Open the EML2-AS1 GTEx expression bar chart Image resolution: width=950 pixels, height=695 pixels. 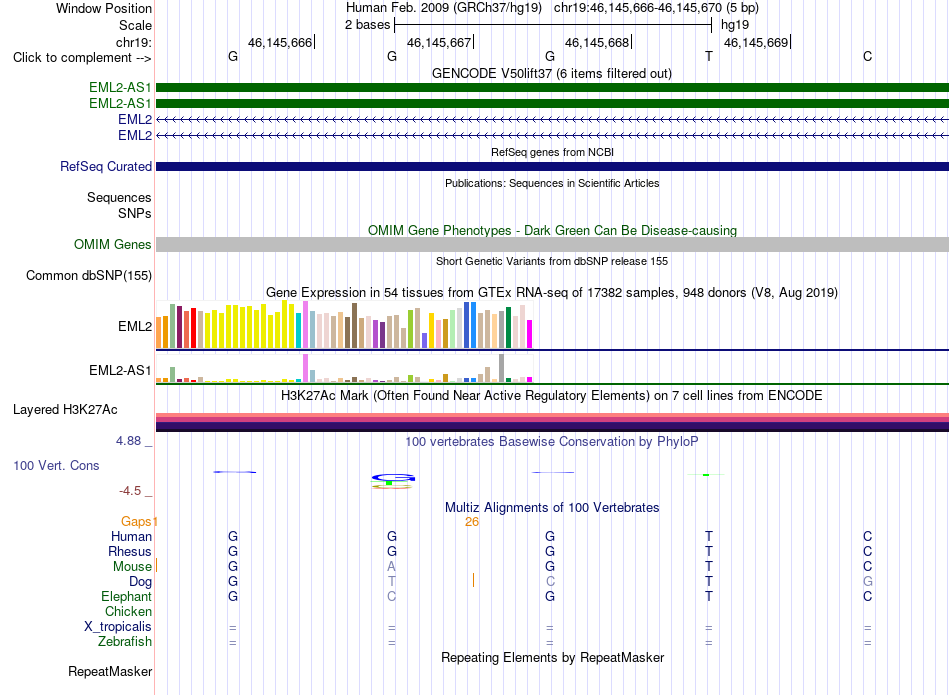(344, 368)
